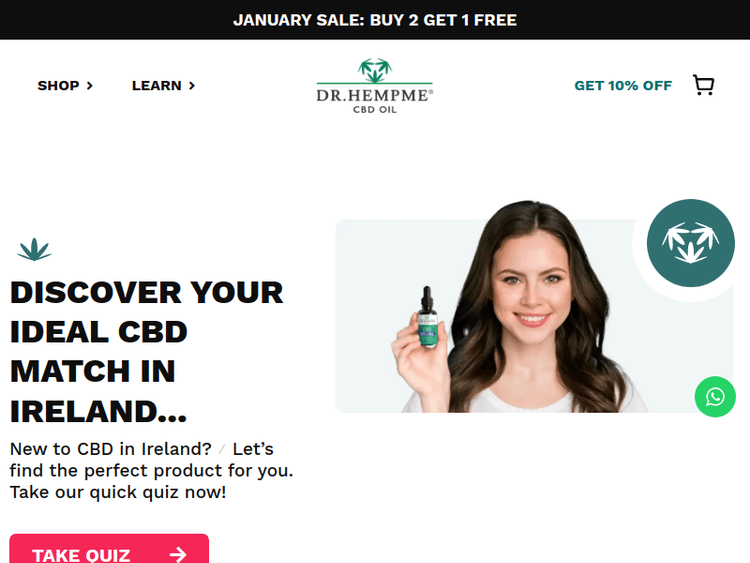Click the CBD OIL text under logo
The image size is (750, 563).
375,110
